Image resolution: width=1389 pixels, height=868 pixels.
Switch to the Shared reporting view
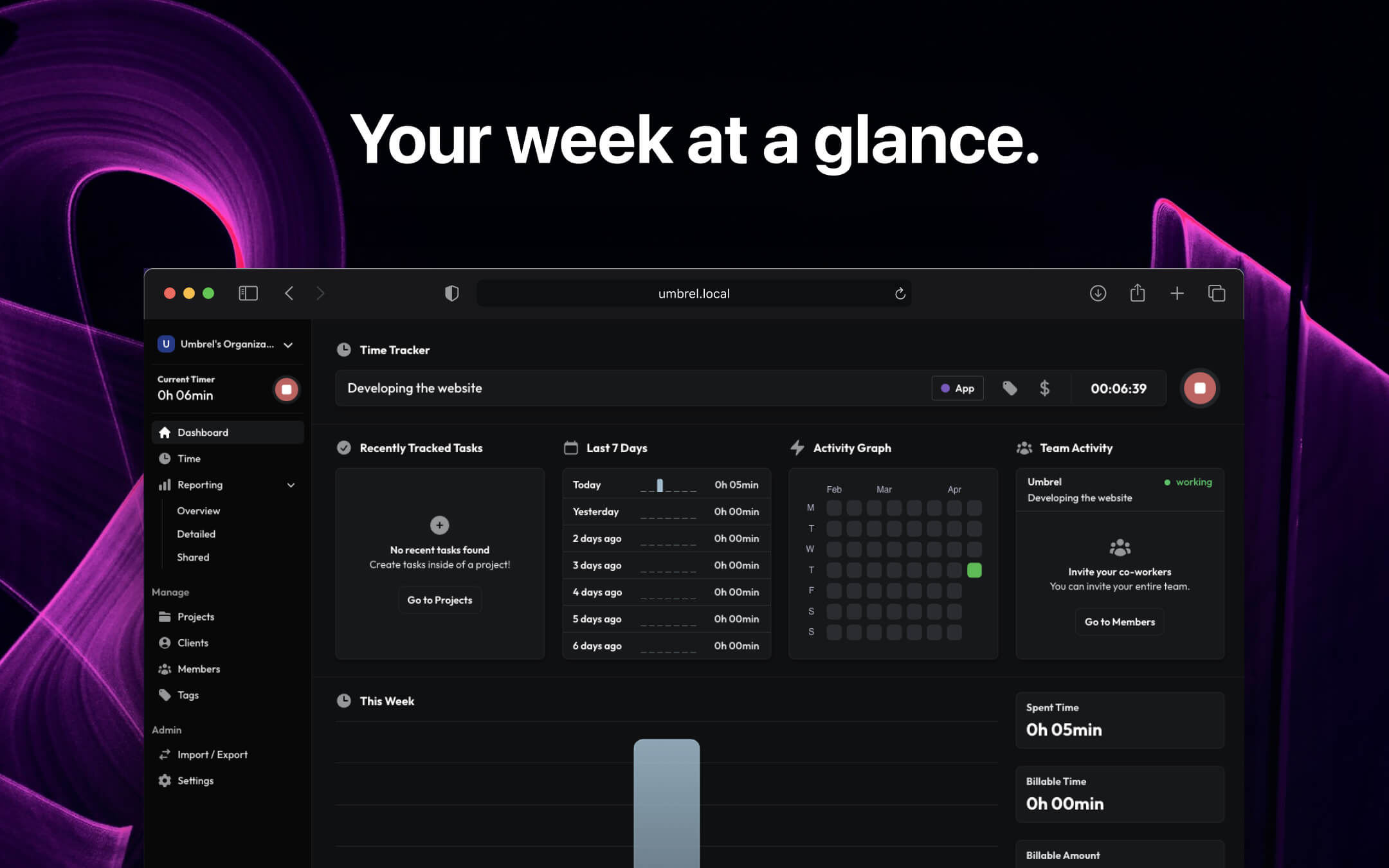193,557
